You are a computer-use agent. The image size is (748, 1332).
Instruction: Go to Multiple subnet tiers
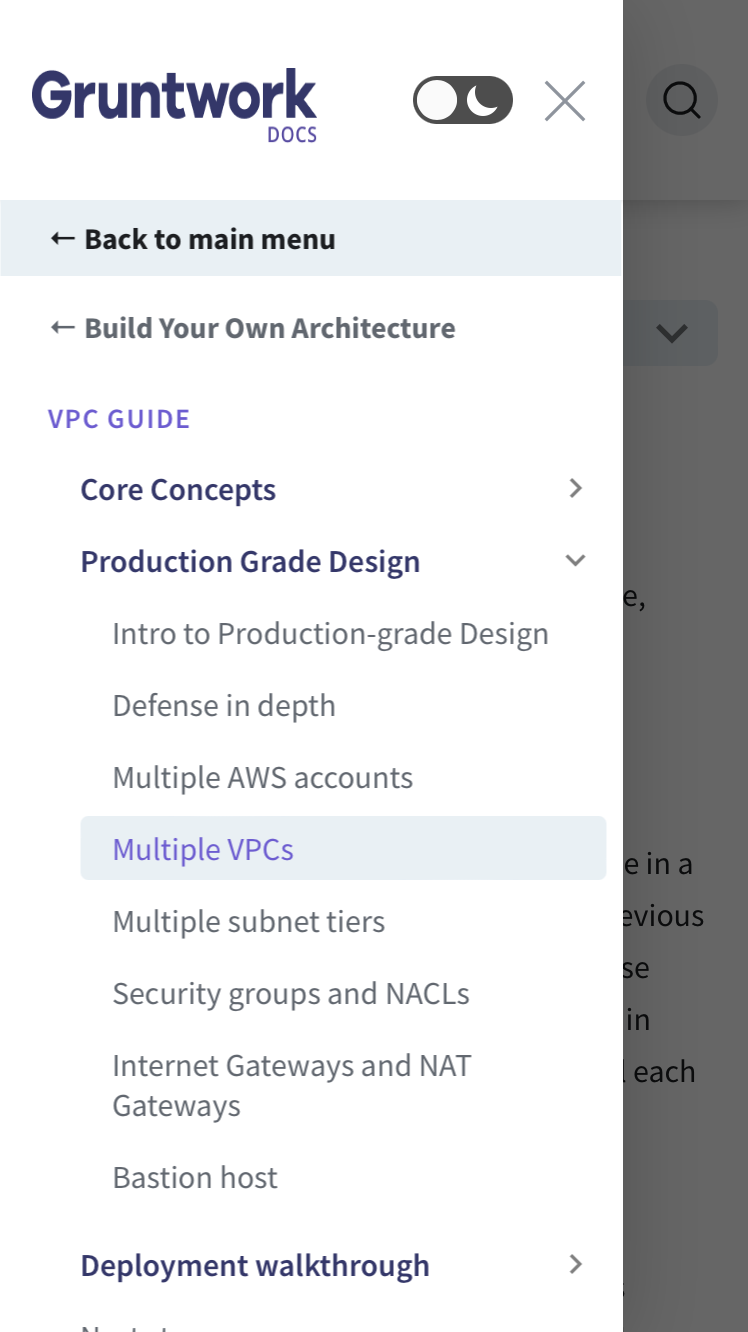(248, 922)
